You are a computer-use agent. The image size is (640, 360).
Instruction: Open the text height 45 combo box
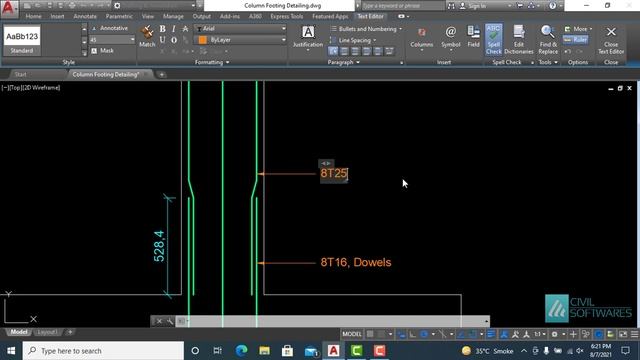click(112, 40)
